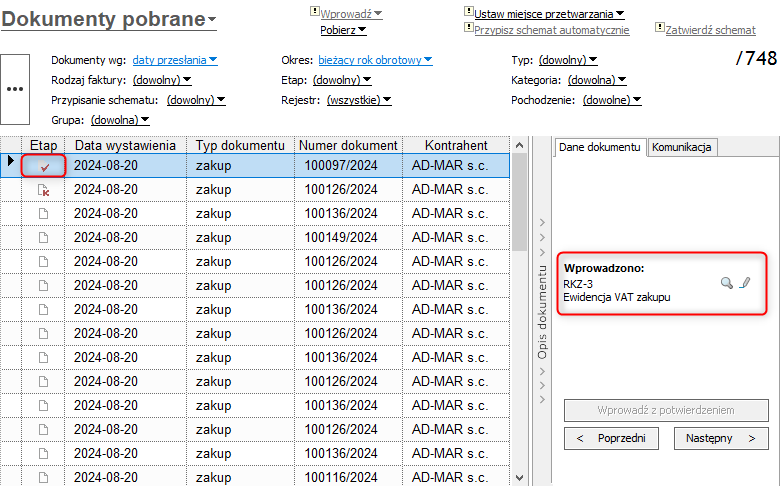Open the Typ (dowolny) filter dropdown
The width and height of the screenshot is (781, 492).
[x=568, y=60]
